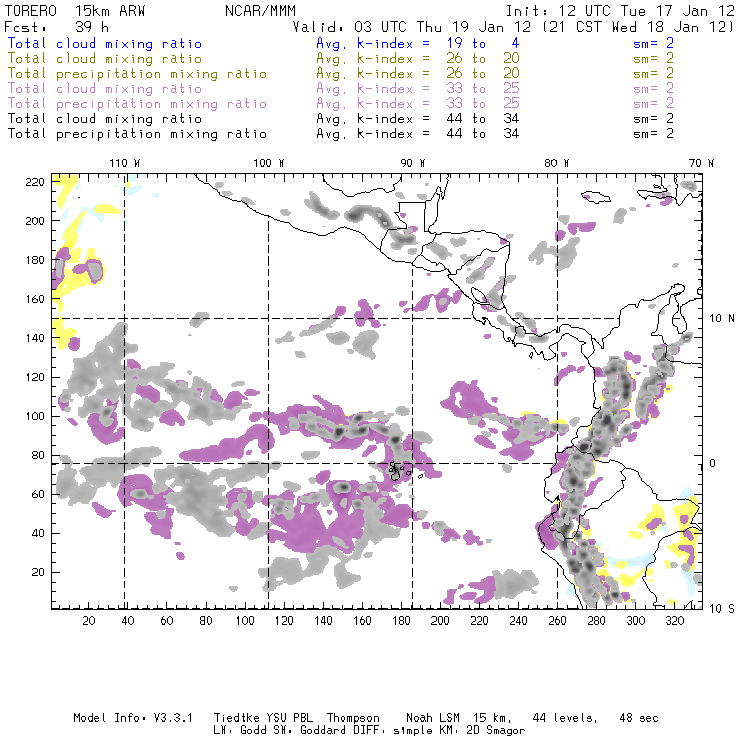Click the purple "Total precipitation mixing ratio" legend entry
The height and width of the screenshot is (740, 740).
point(137,104)
